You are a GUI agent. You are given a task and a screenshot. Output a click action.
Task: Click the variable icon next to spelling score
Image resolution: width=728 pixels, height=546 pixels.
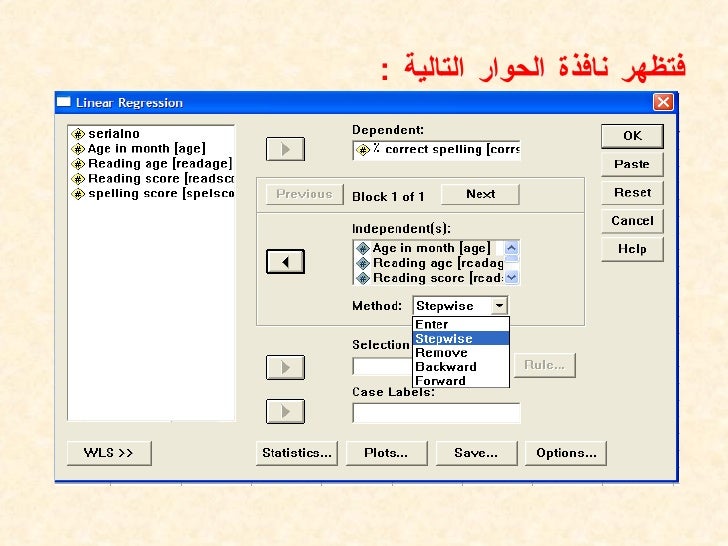[x=78, y=194]
